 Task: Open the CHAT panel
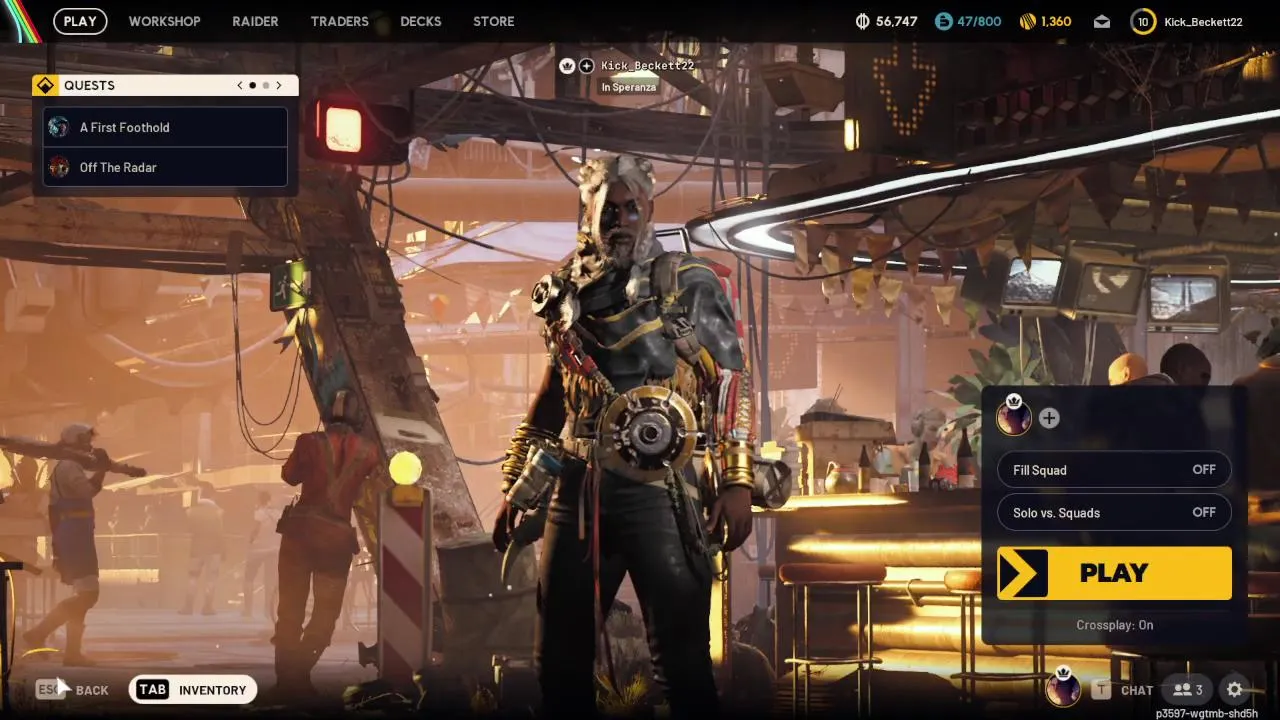pos(1137,690)
